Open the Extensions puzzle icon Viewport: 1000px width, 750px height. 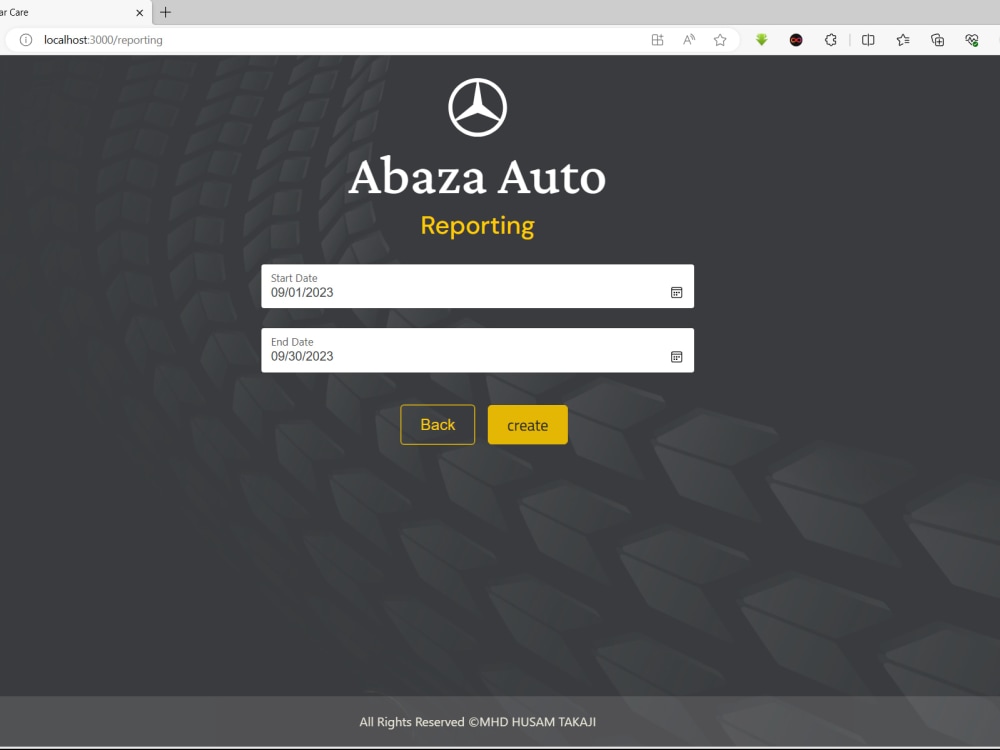click(x=830, y=40)
